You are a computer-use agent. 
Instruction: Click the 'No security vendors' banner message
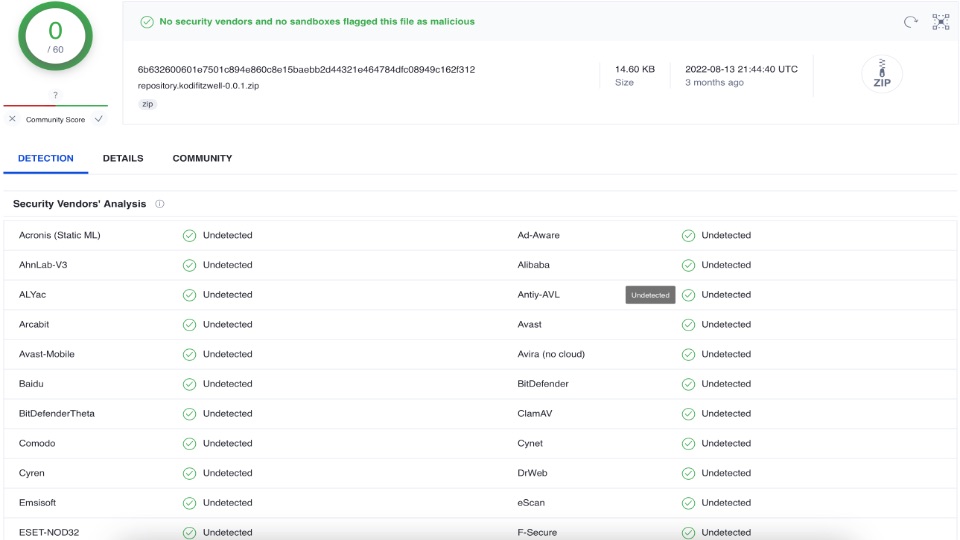[x=317, y=21]
